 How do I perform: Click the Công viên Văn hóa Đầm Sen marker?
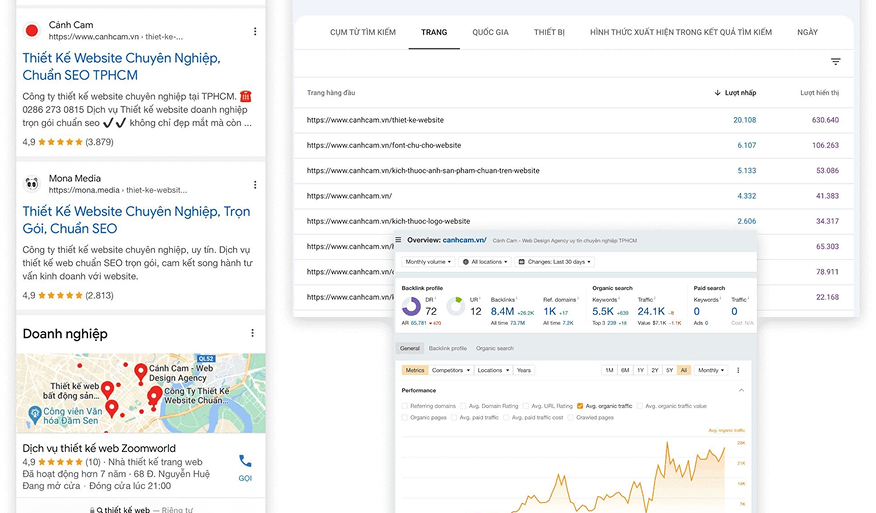[35, 415]
